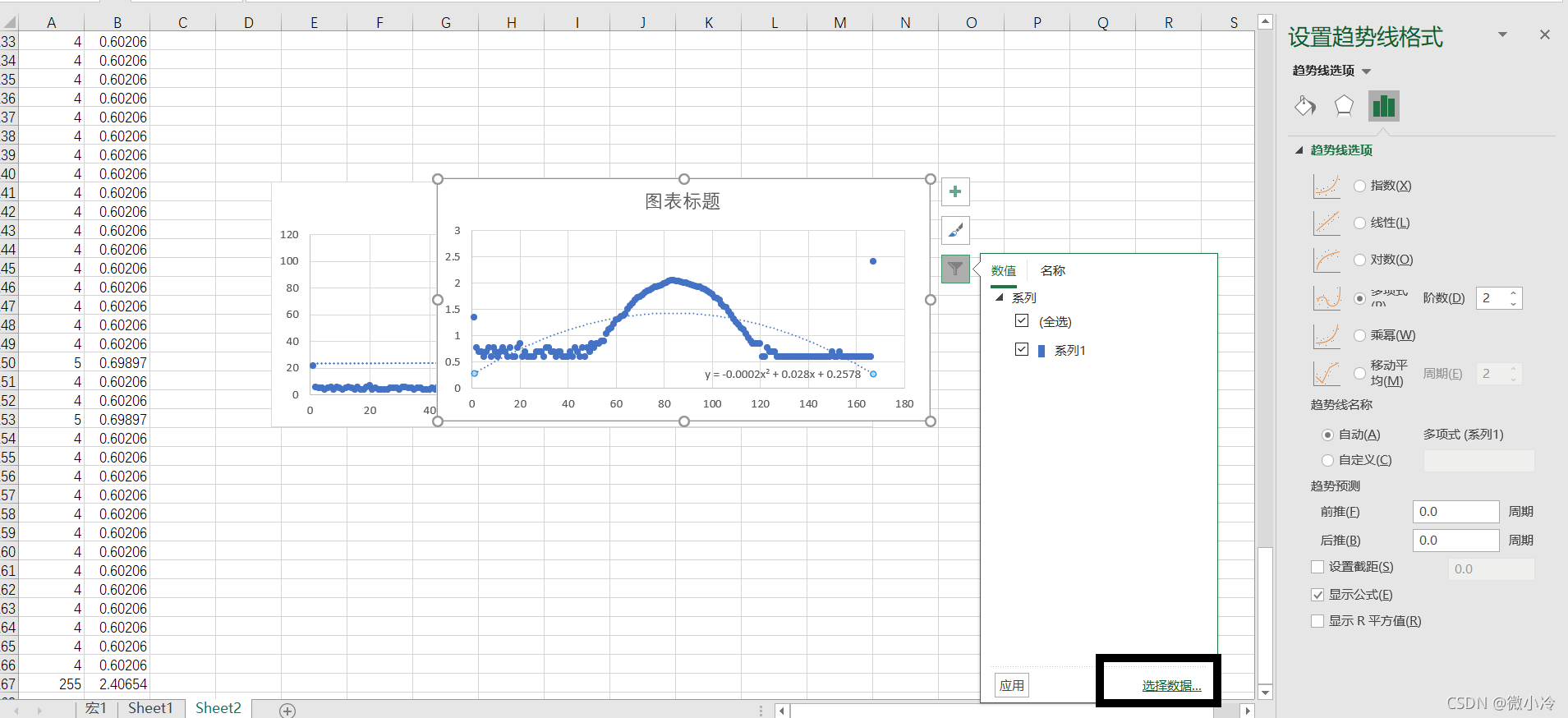The width and height of the screenshot is (1568, 718).
Task: Select the 移动平均(M) radio button
Action: point(1359,374)
